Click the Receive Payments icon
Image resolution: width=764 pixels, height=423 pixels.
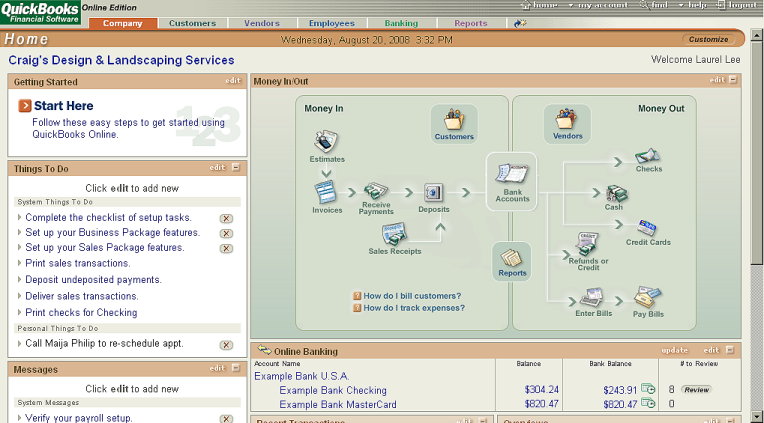376,190
